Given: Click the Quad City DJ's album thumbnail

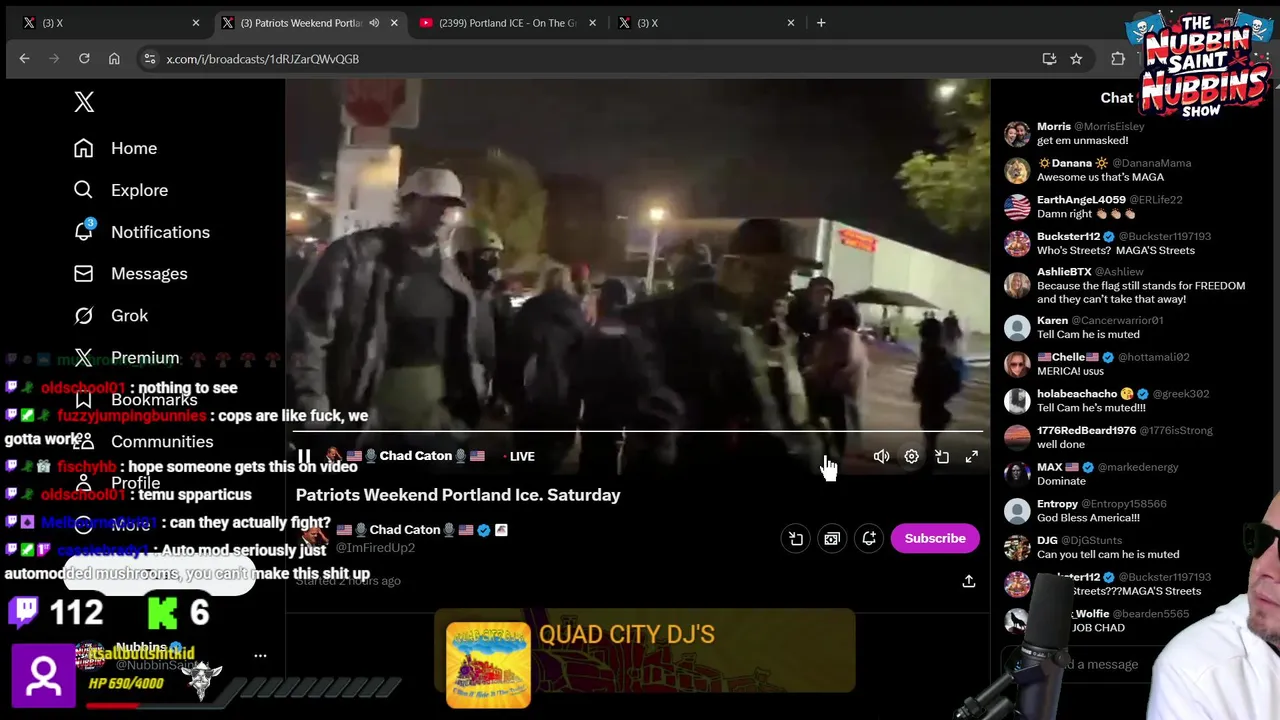Looking at the screenshot, I should tap(488, 664).
